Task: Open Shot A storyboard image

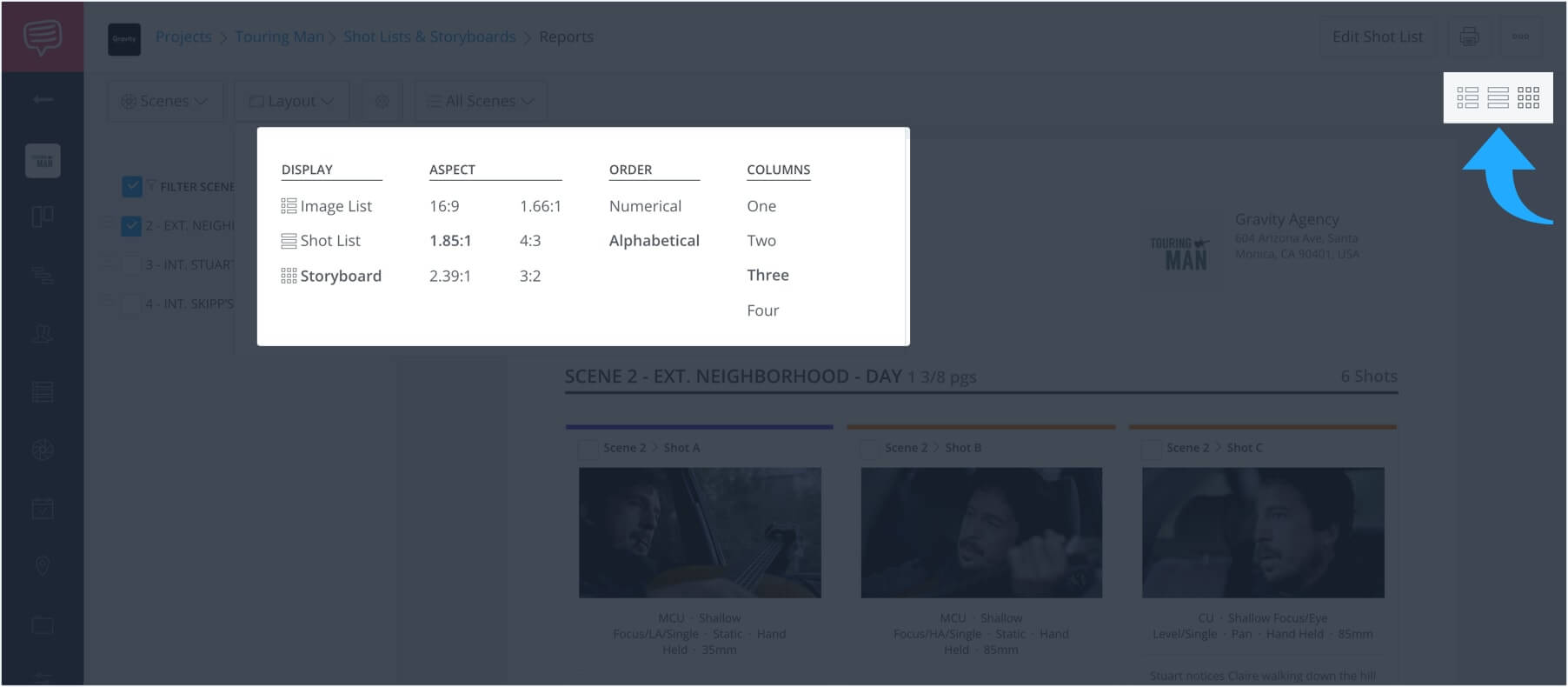Action: pos(700,532)
